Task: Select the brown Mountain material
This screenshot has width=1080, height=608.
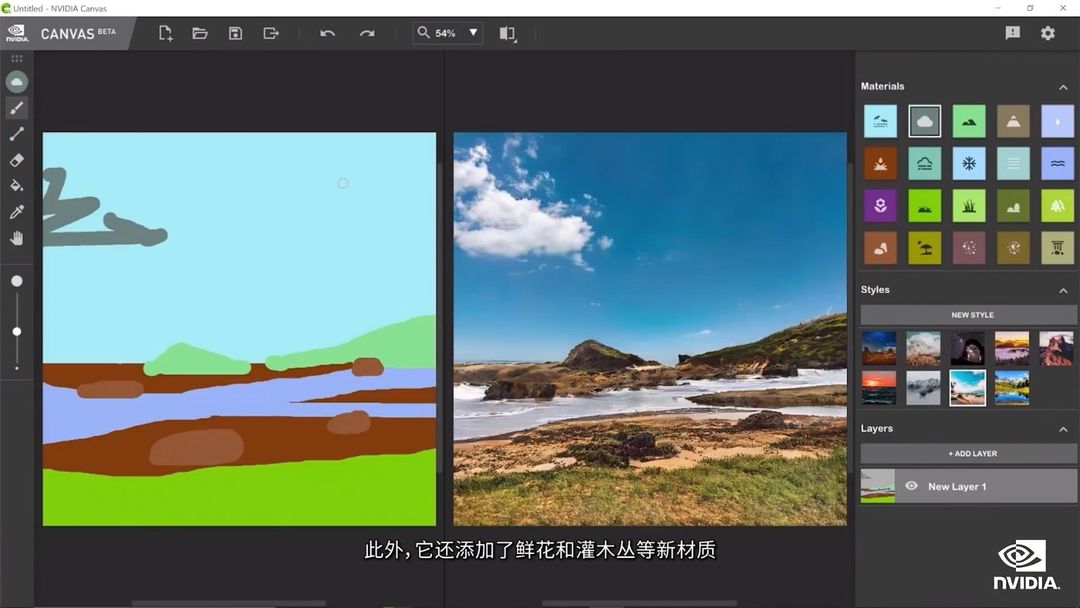Action: pyautogui.click(x=1013, y=121)
